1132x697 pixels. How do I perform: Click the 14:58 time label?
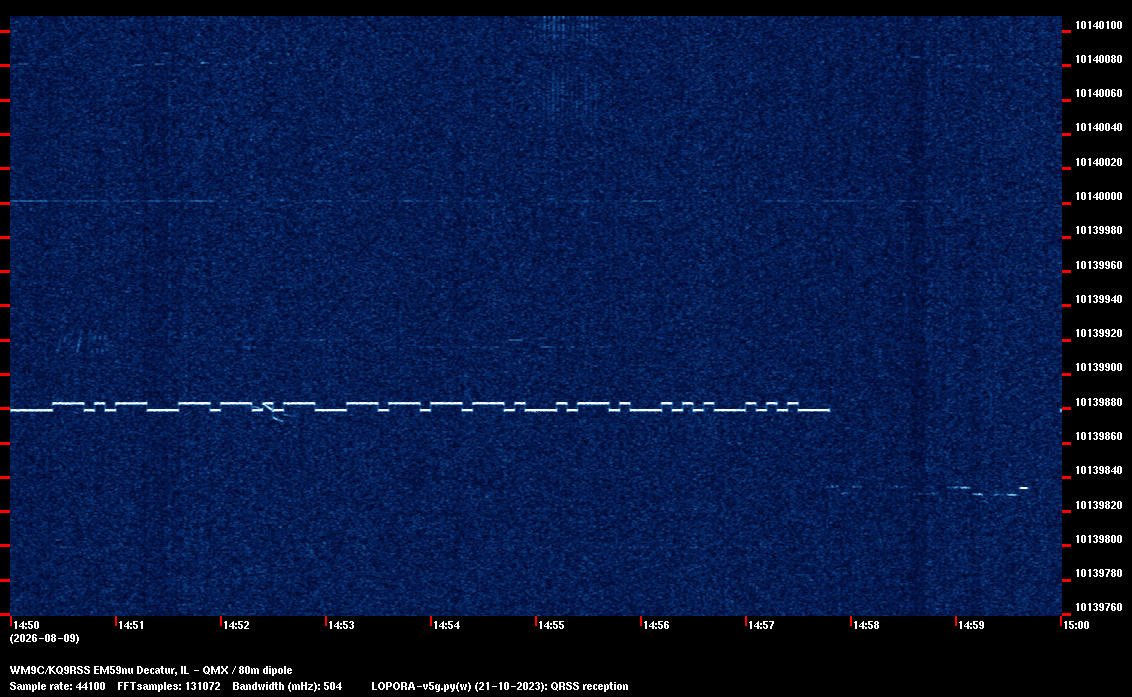click(866, 625)
